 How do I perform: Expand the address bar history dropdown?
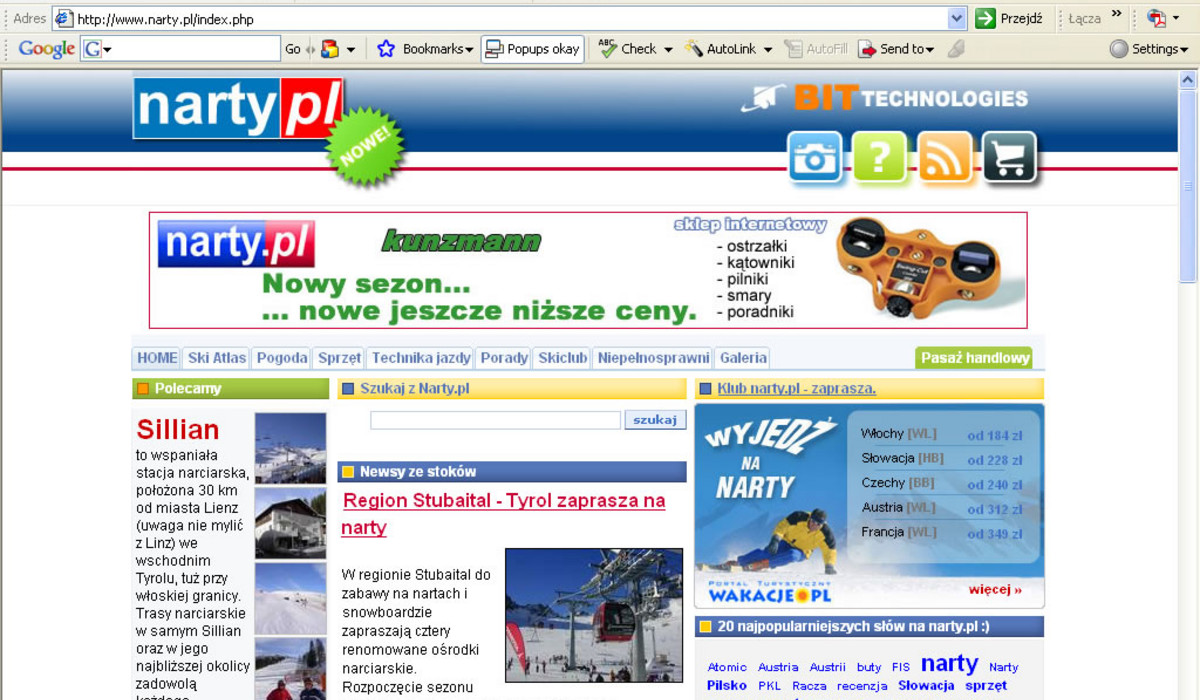957,17
